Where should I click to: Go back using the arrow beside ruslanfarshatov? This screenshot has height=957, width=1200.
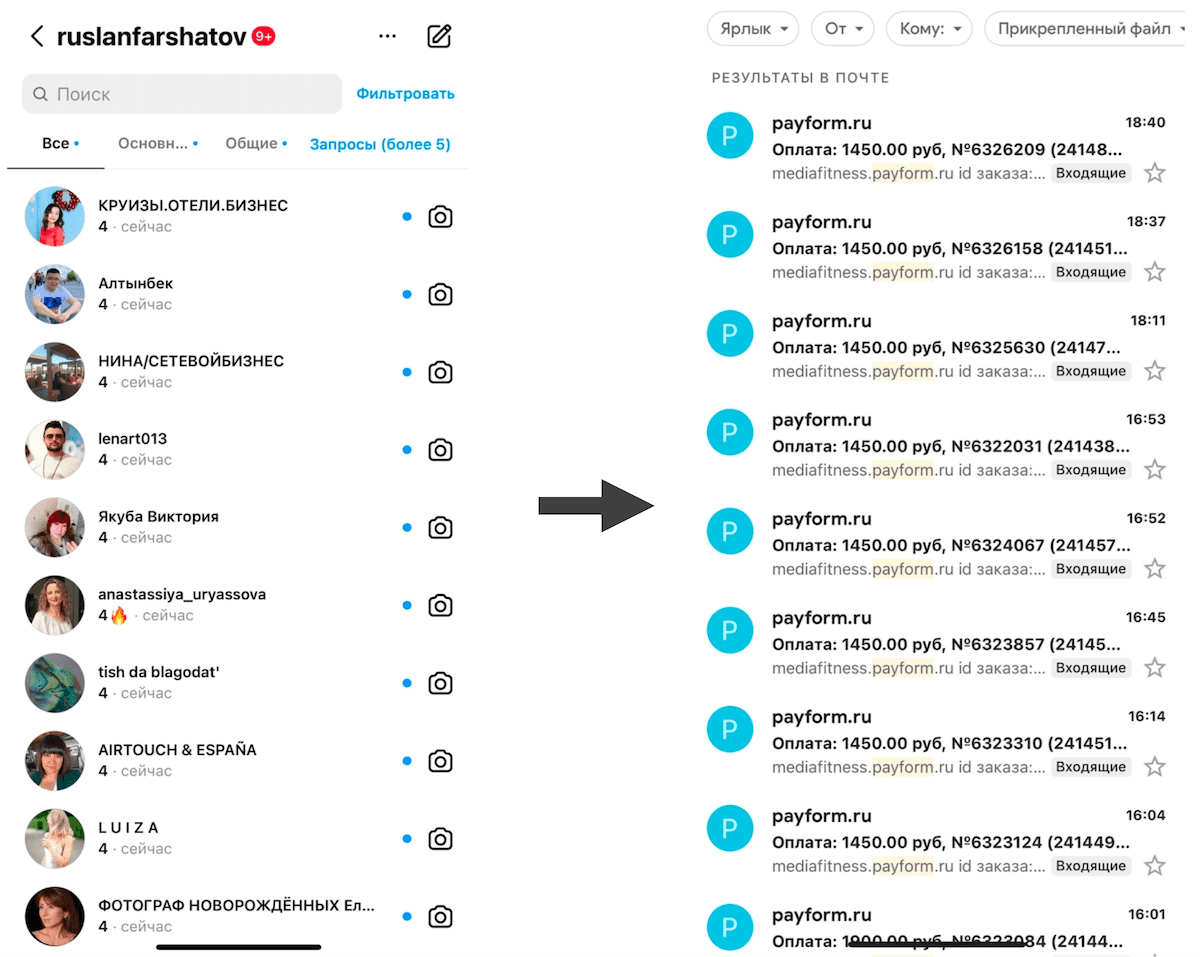(37, 37)
